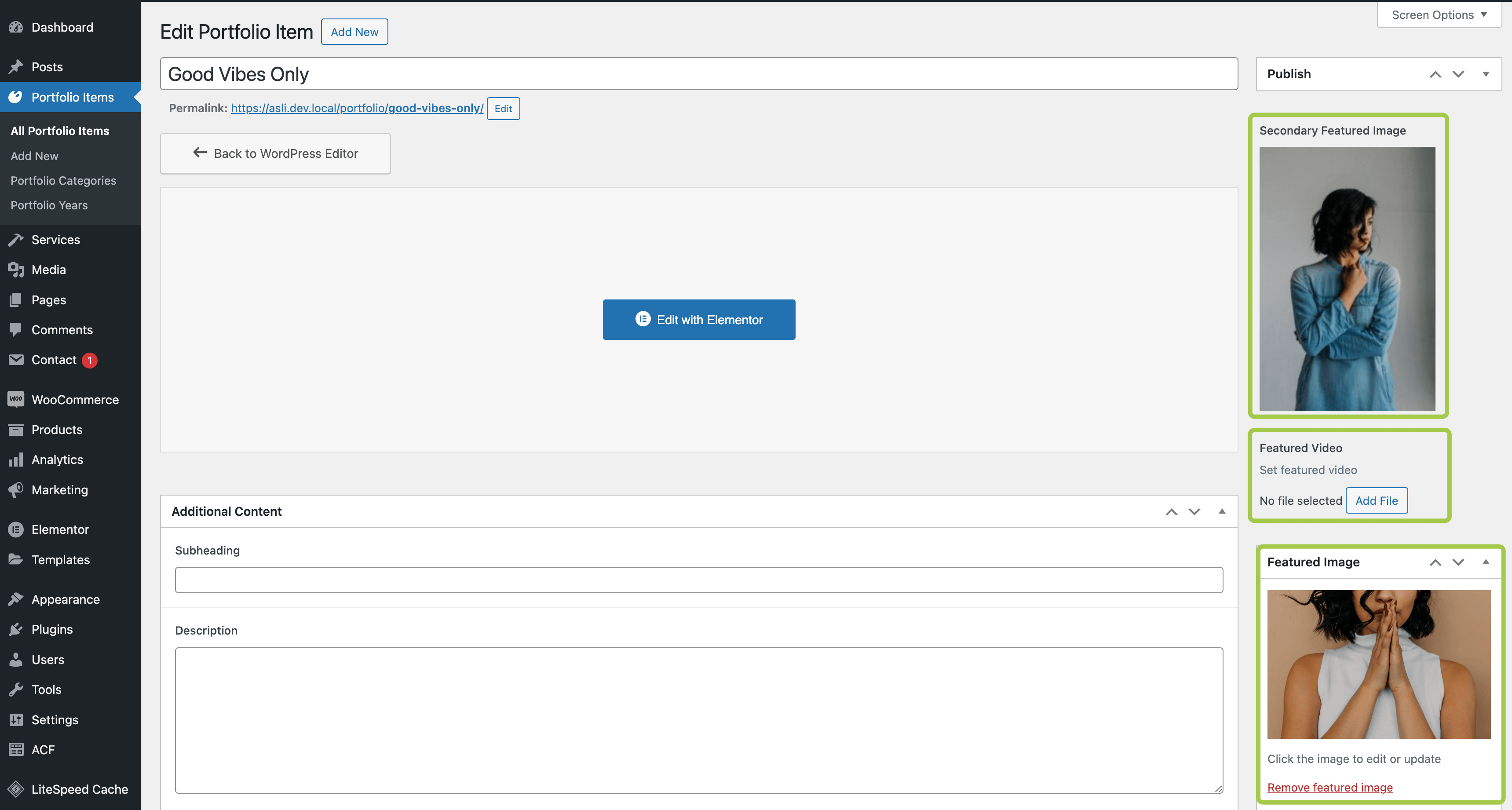
Task: Click the Edit with Elementor button
Action: [698, 320]
